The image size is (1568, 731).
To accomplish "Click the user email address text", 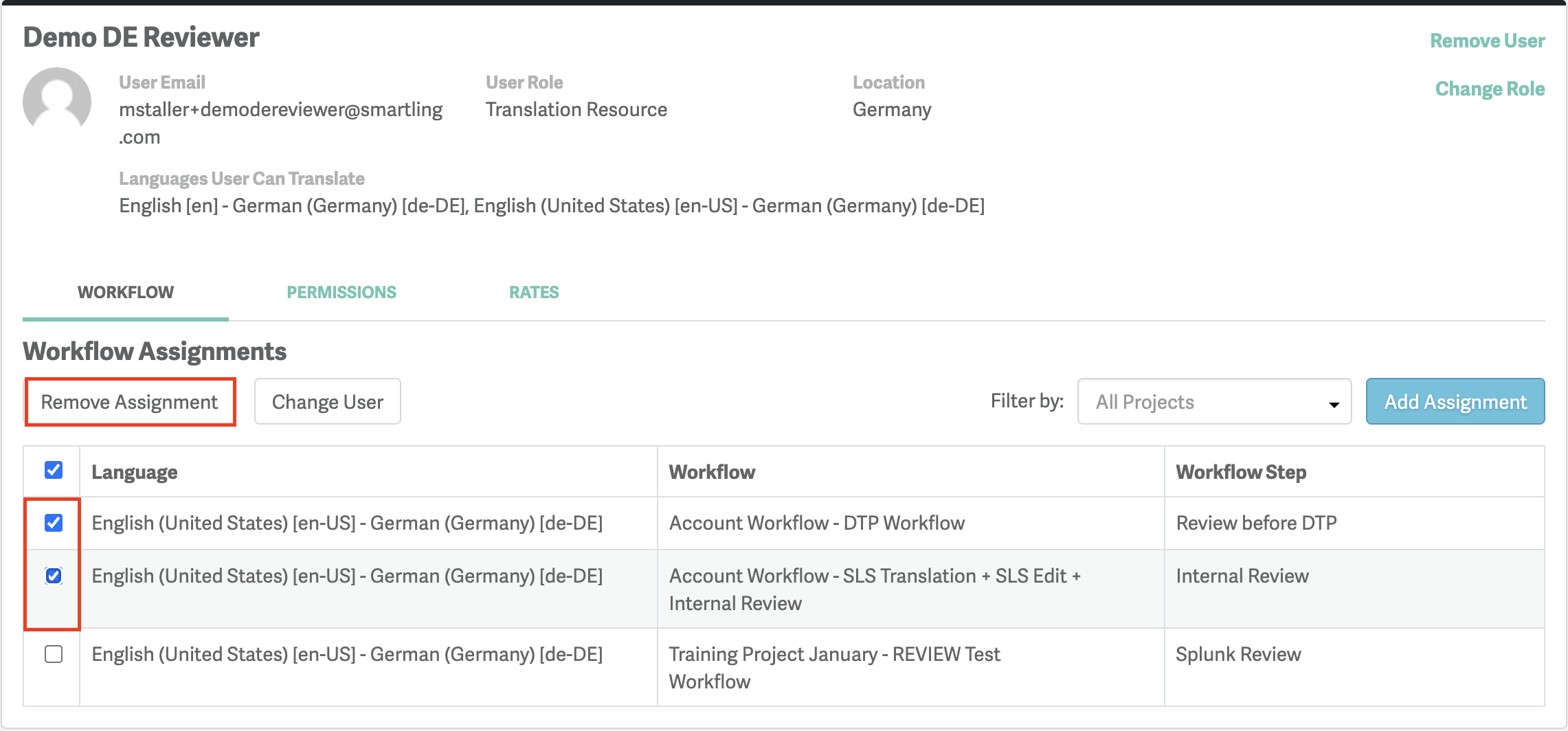I will (x=280, y=110).
